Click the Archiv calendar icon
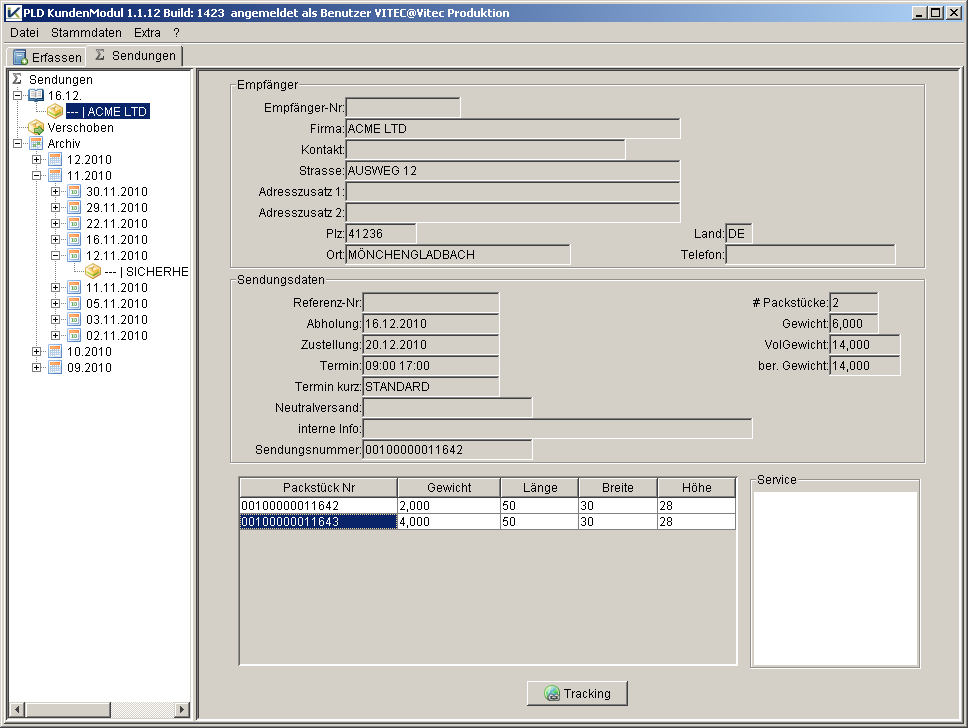This screenshot has height=728, width=968. coord(36,144)
